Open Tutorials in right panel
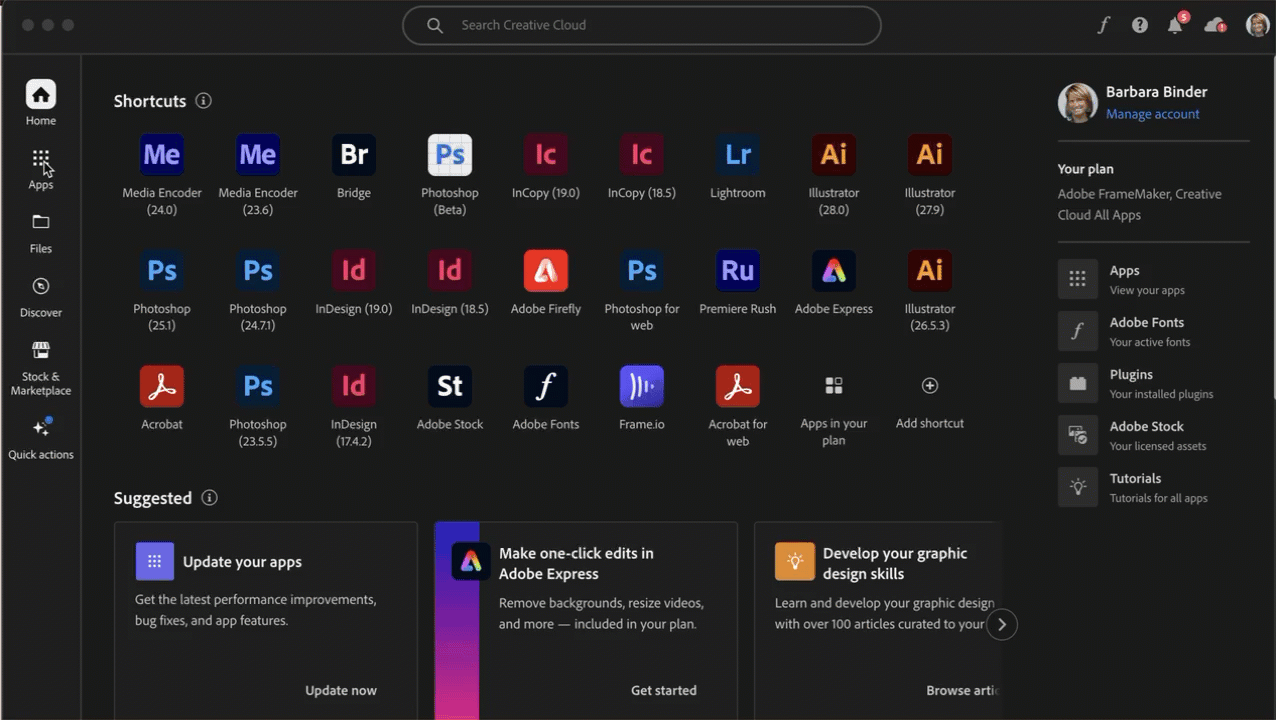1276x720 pixels. pyautogui.click(x=1153, y=487)
